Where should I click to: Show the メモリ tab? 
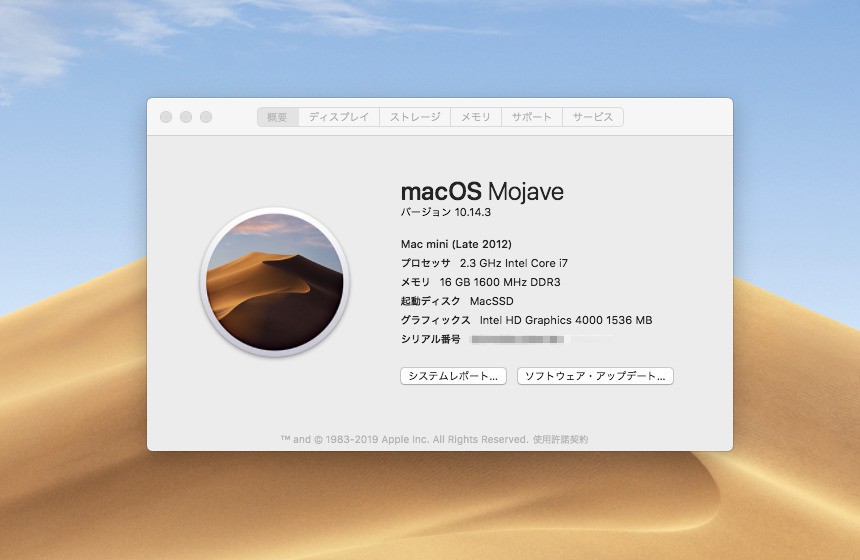[476, 117]
